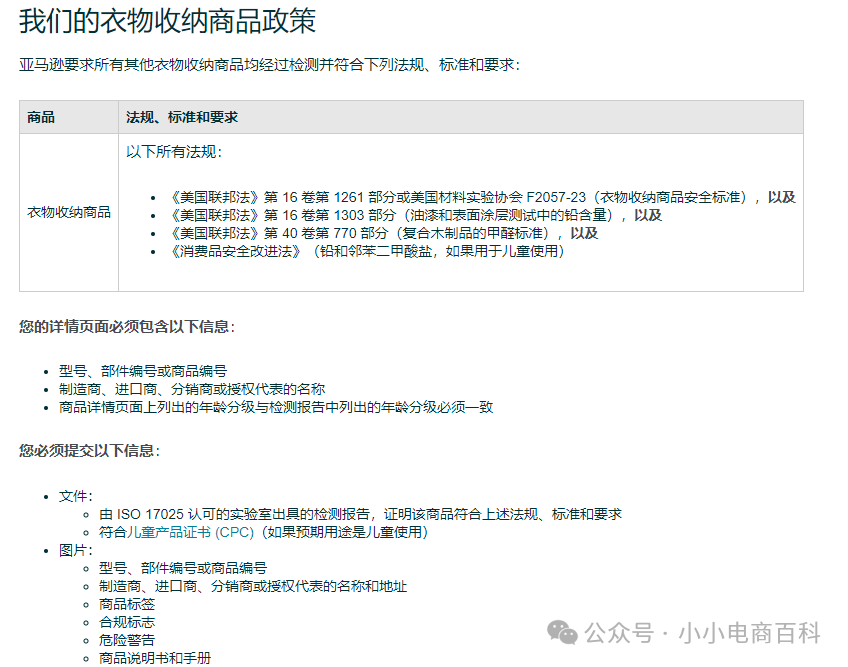Click the bullet about 第 40 卷第 770 部分
This screenshot has height=667, width=848.
(x=384, y=233)
